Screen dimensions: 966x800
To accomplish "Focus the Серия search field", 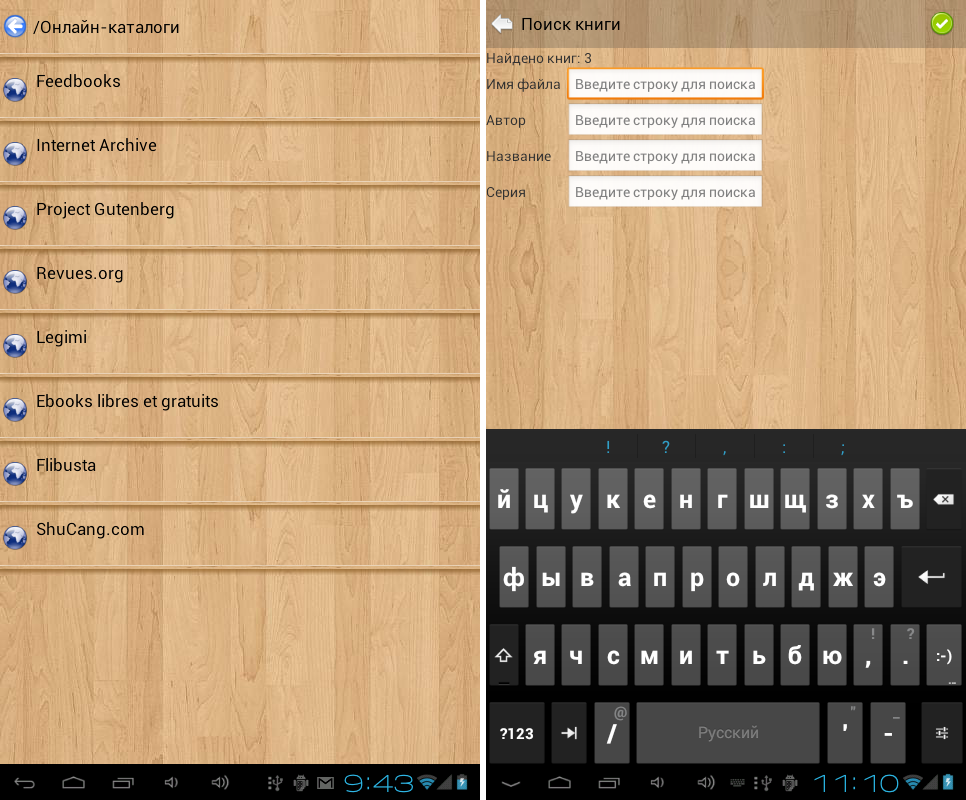I will [665, 192].
